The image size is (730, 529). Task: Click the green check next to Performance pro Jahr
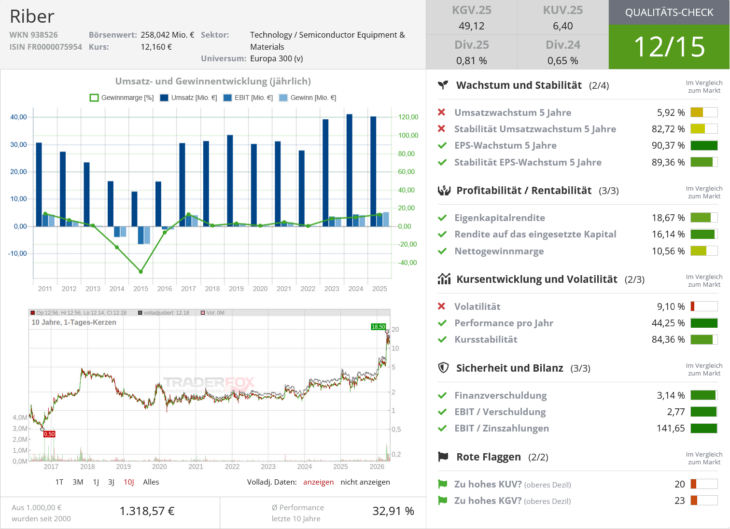pos(442,323)
